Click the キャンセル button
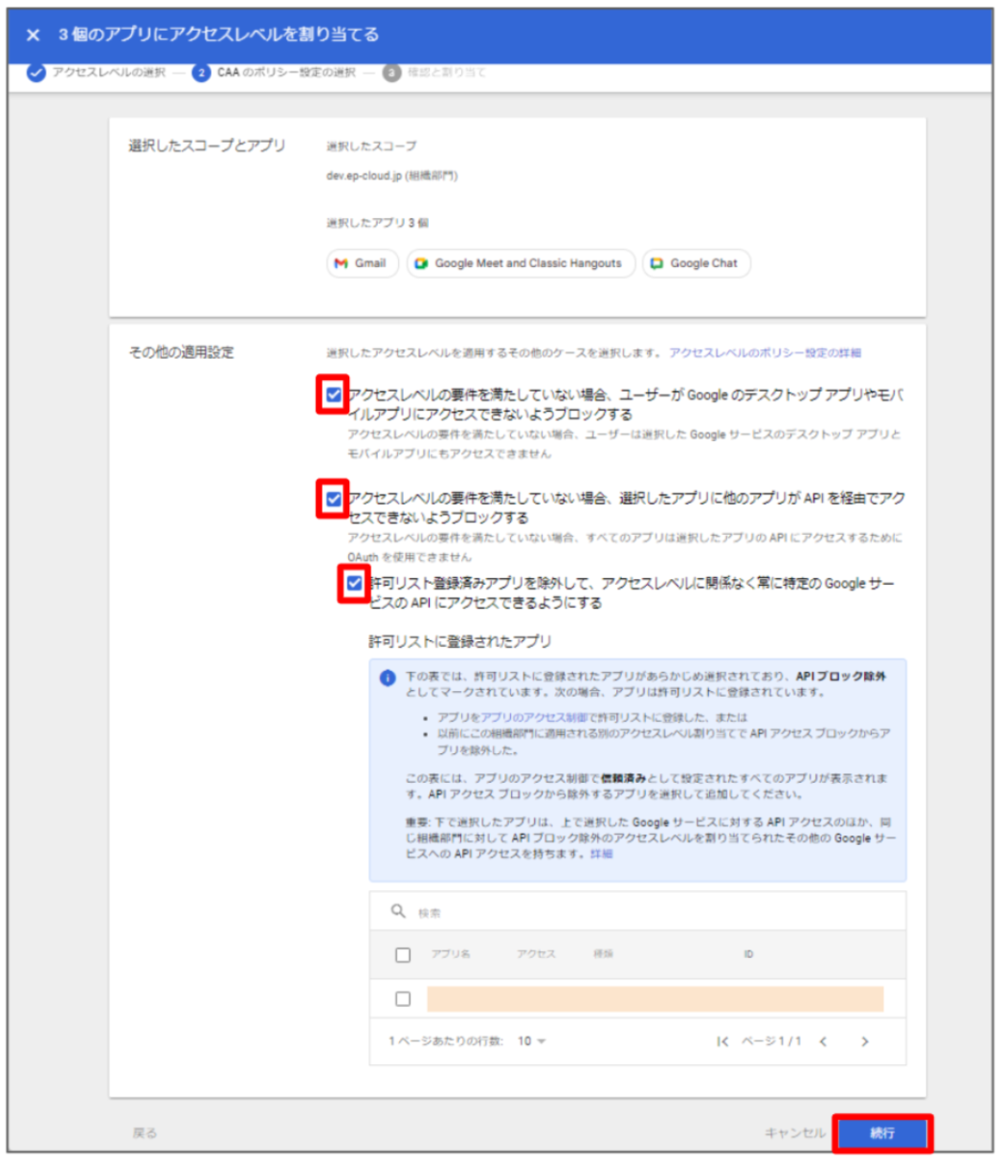This screenshot has width=1000, height=1160. pyautogui.click(x=794, y=1133)
